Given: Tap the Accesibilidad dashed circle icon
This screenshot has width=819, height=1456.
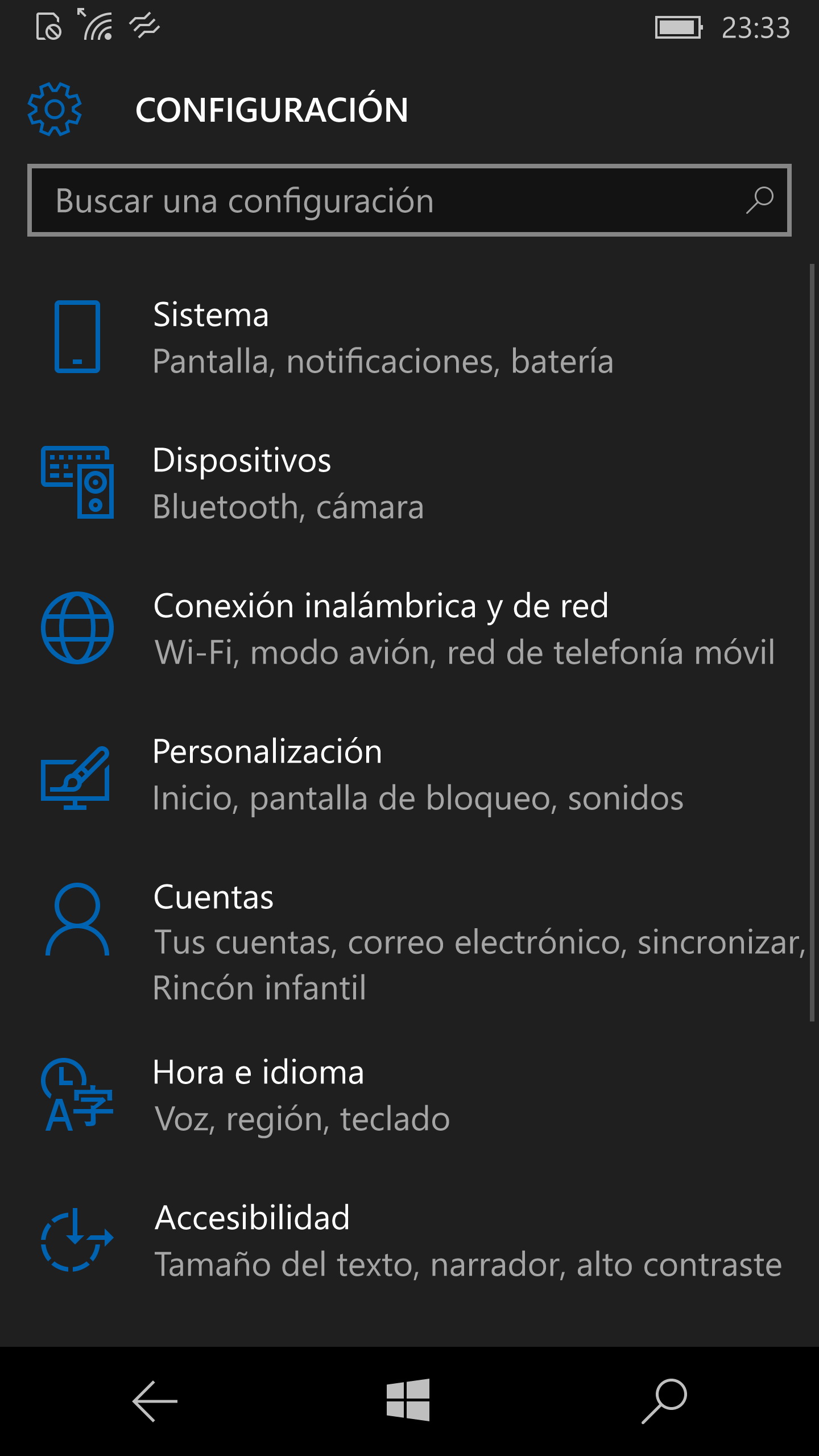Looking at the screenshot, I should [x=77, y=1240].
